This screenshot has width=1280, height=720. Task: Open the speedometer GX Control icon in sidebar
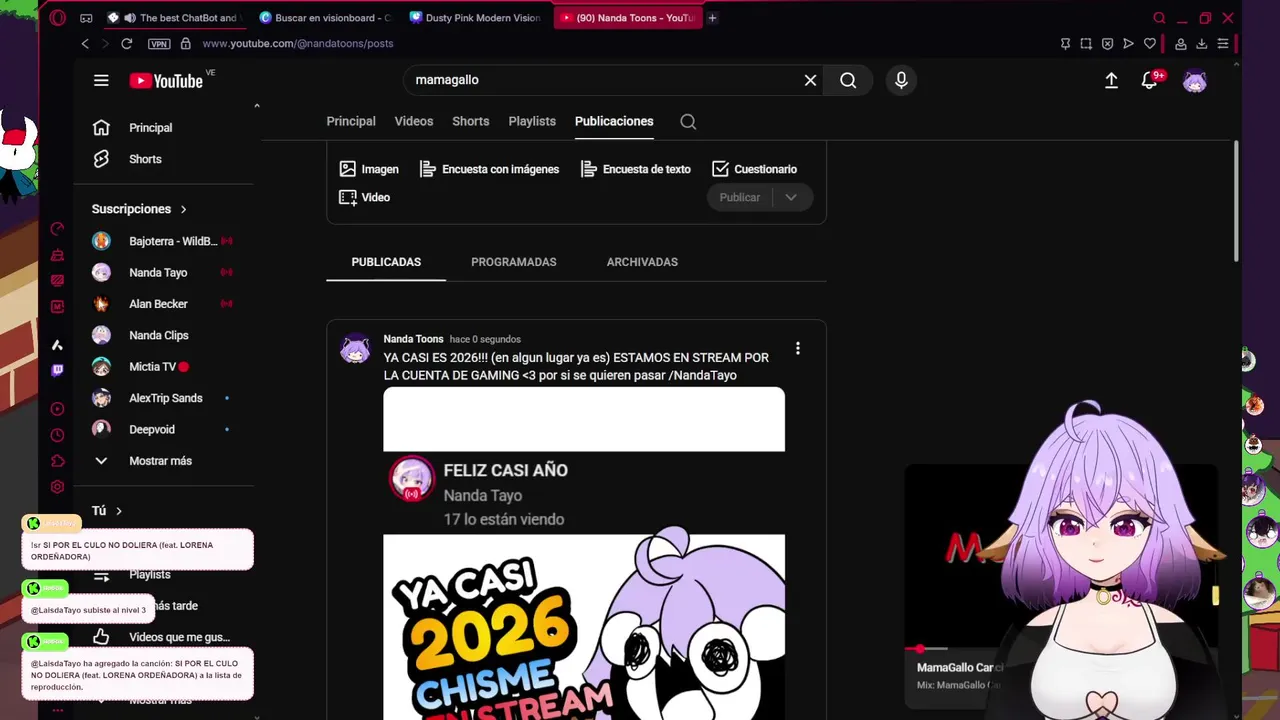pyautogui.click(x=57, y=229)
